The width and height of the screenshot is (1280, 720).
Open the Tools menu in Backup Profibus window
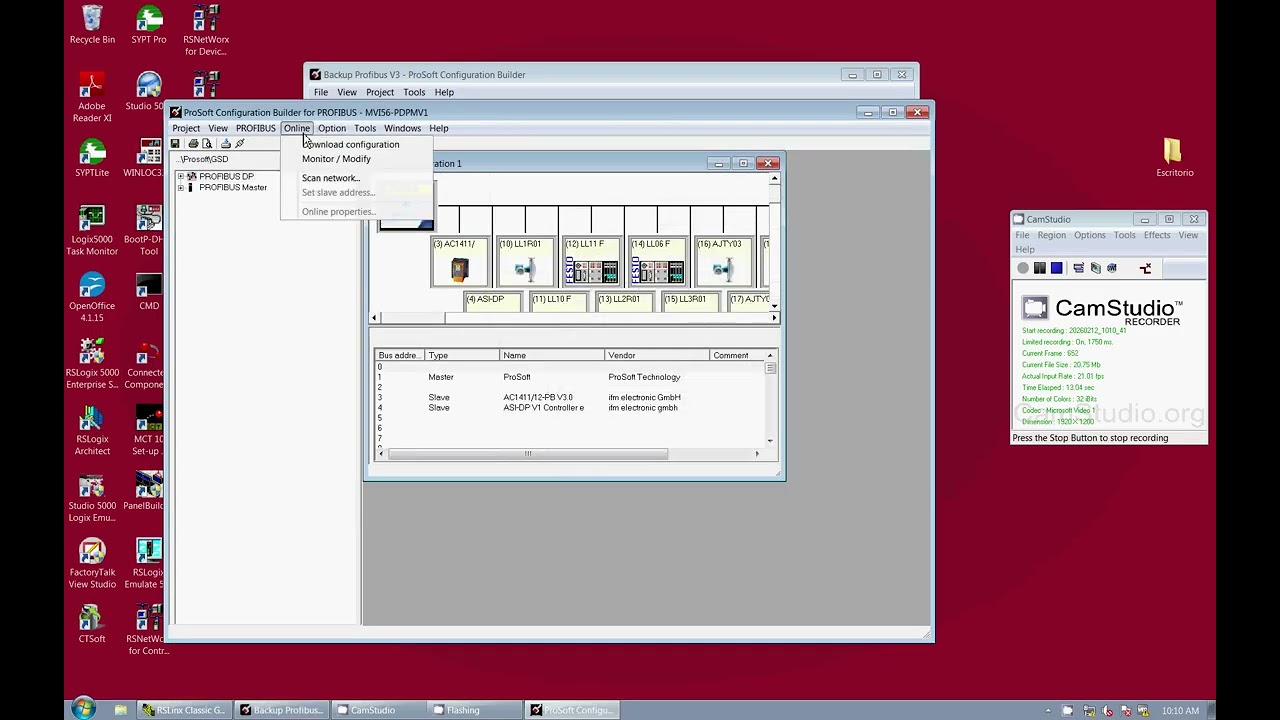pos(414,92)
